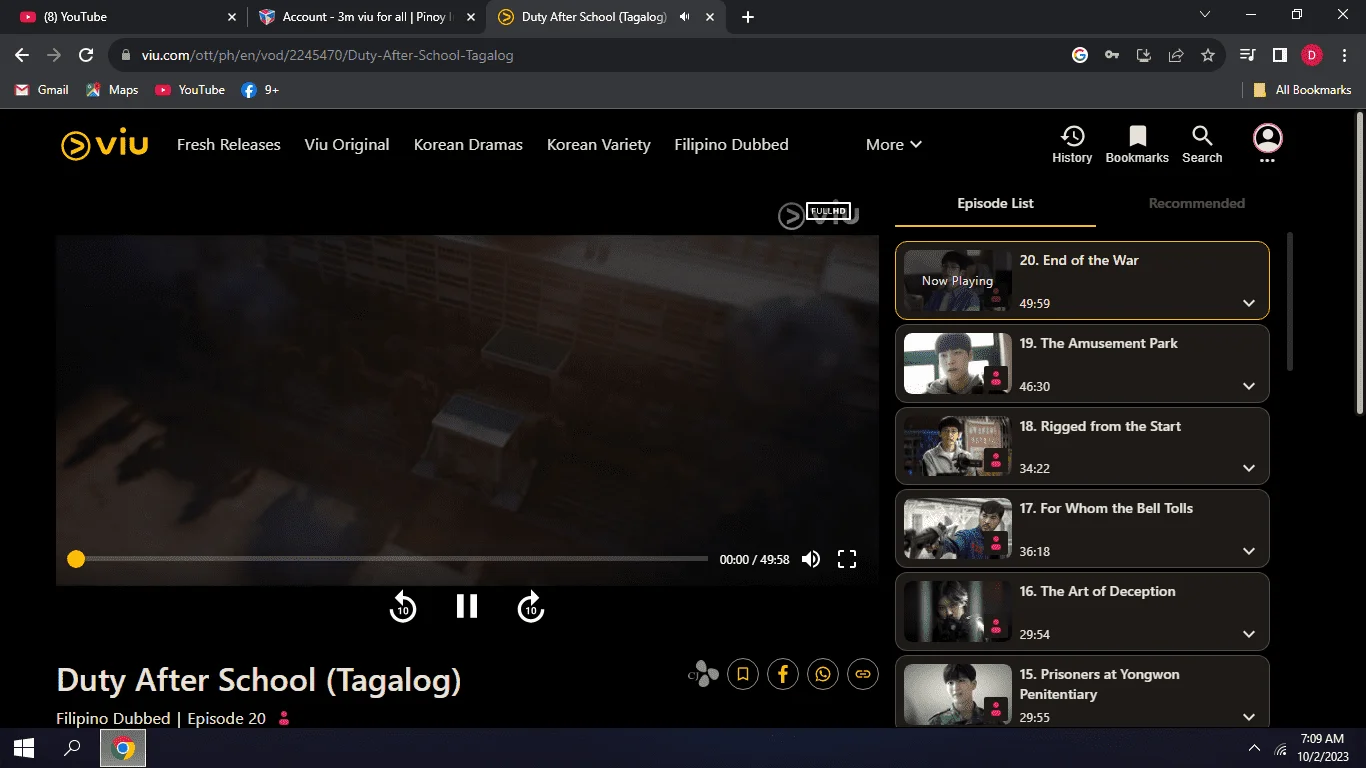Mute the video volume speaker icon
Viewport: 1366px width, 768px height.
click(x=811, y=559)
